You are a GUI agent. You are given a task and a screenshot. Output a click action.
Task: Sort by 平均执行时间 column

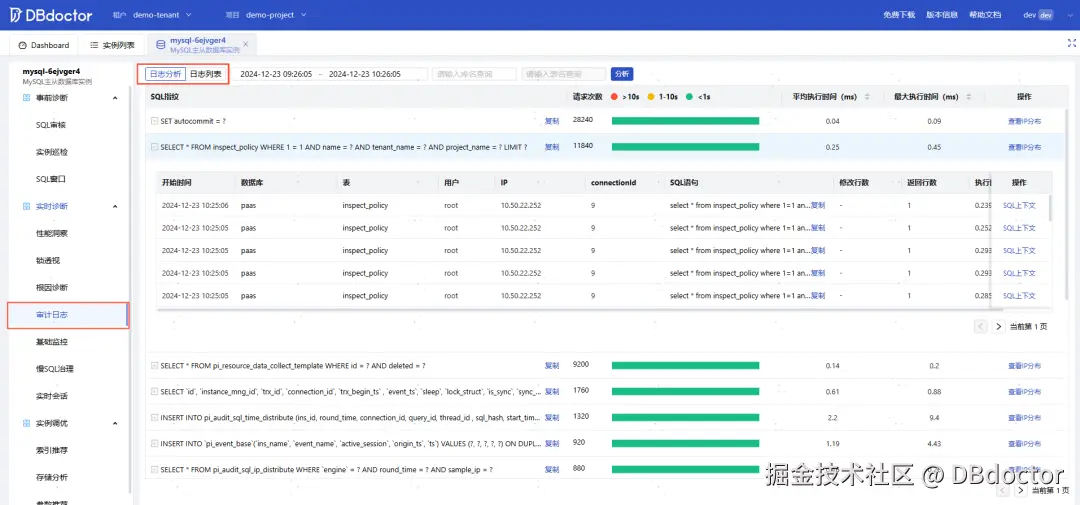[x=867, y=97]
